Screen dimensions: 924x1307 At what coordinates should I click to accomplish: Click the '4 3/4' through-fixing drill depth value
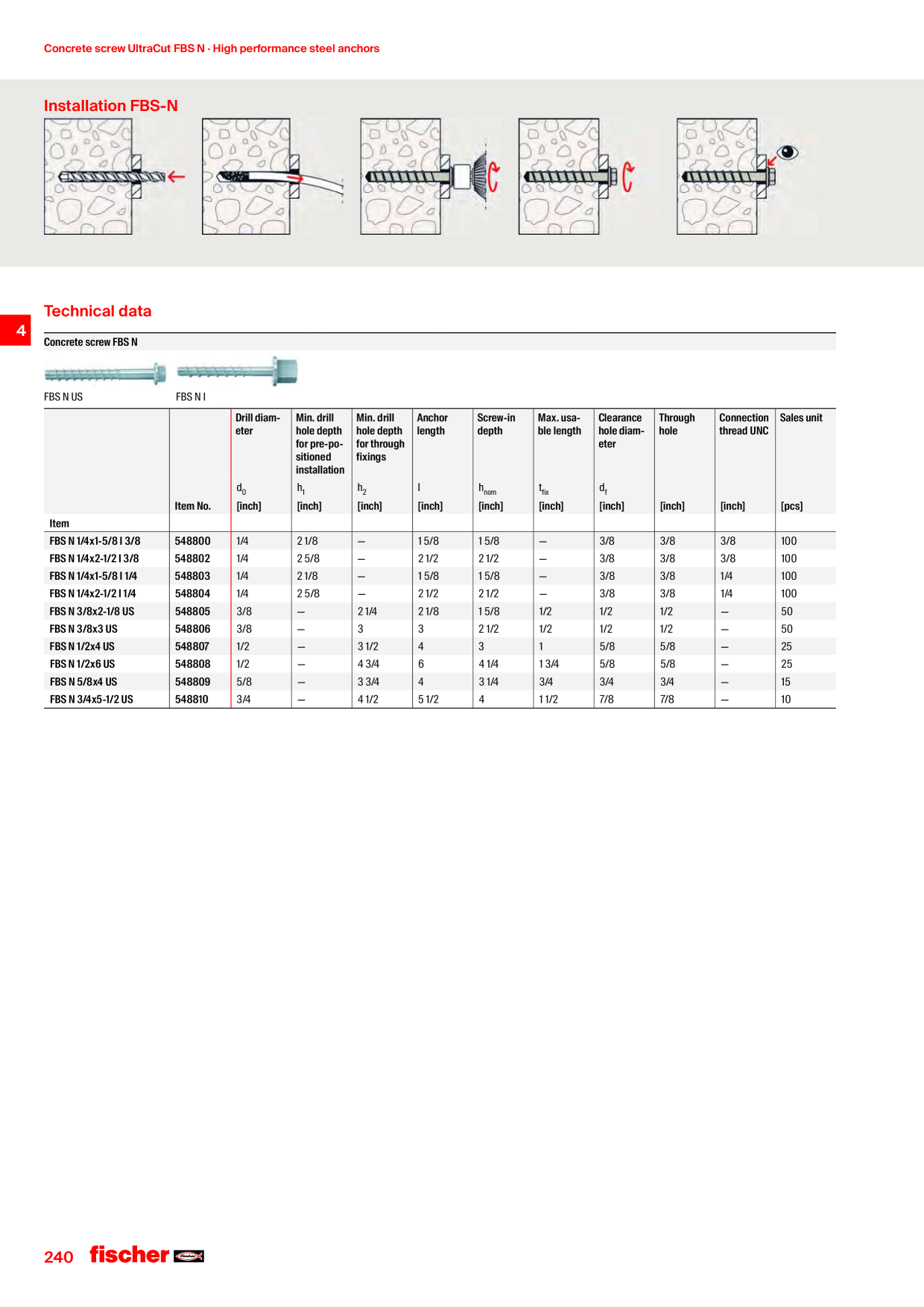point(368,664)
